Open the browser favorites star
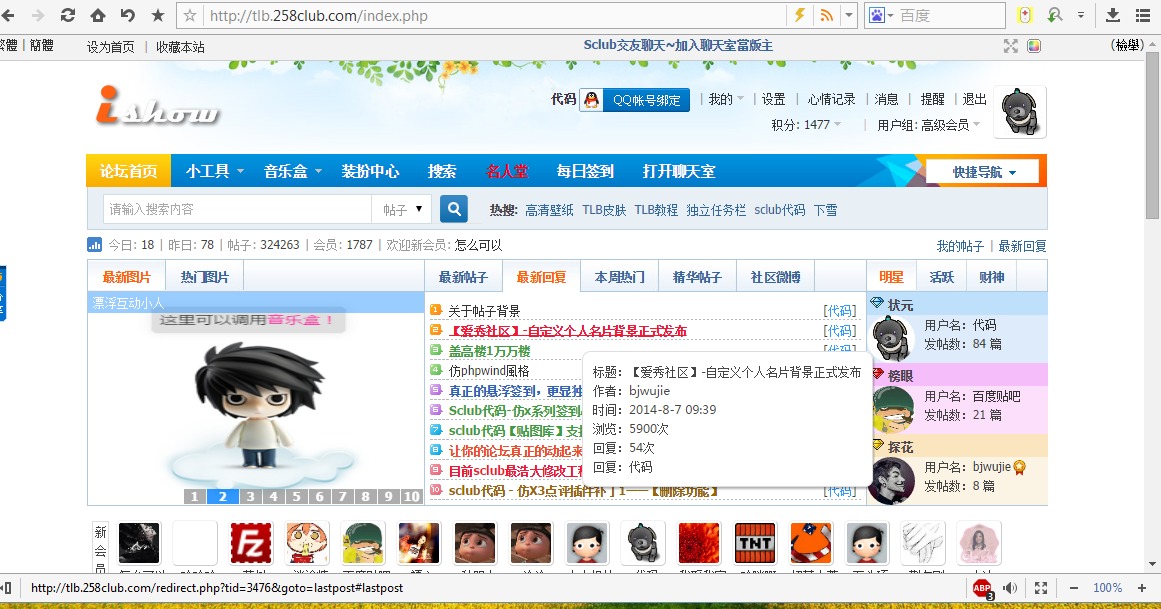The width and height of the screenshot is (1161, 609). coord(158,16)
